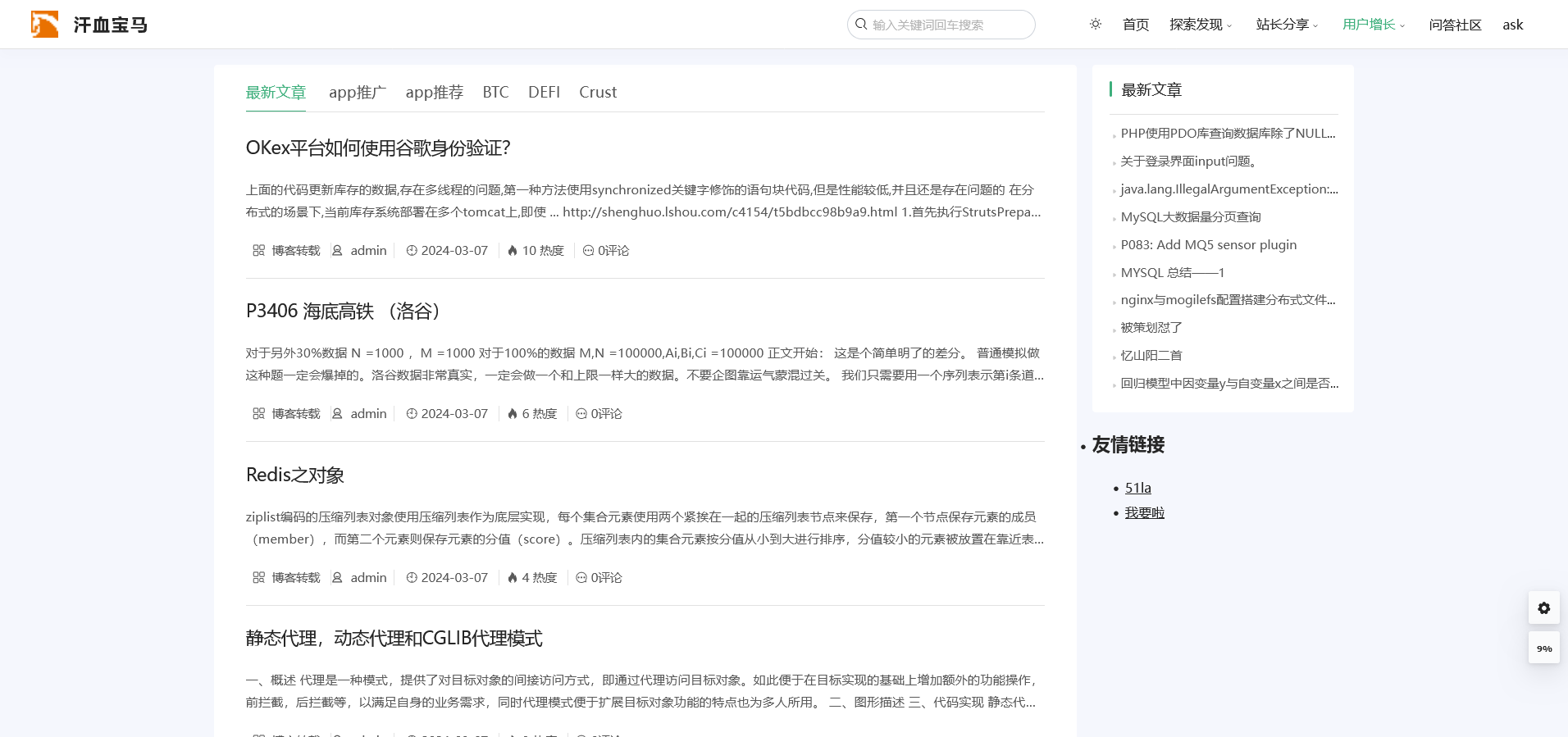
Task: Expand the 用户增长 dropdown menu
Action: [1374, 25]
